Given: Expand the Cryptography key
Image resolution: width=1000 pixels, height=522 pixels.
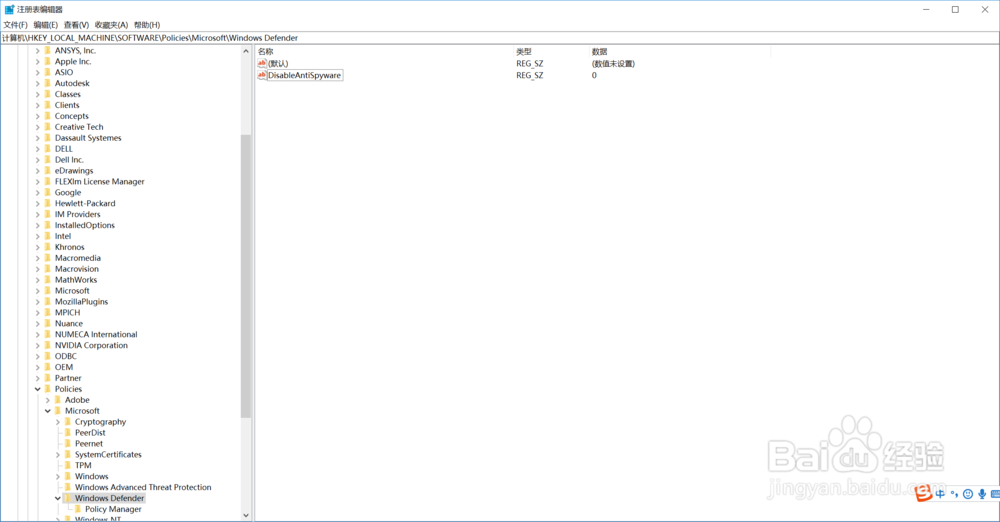Looking at the screenshot, I should tap(58, 422).
